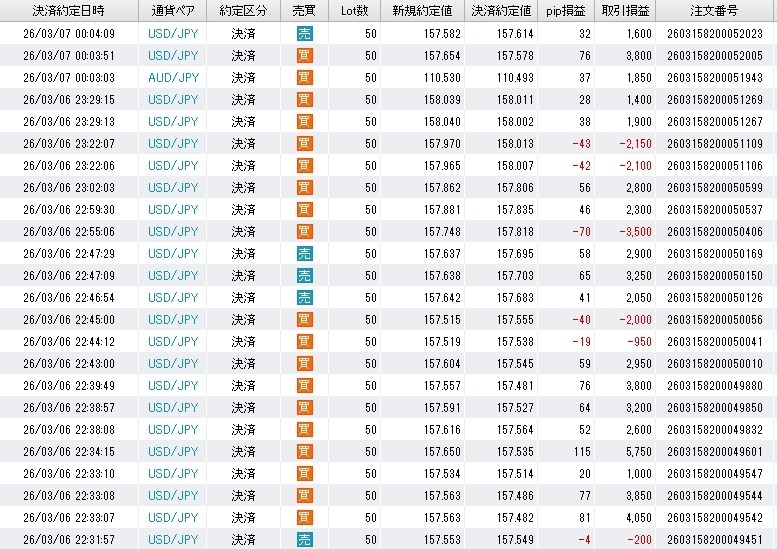The height and width of the screenshot is (549, 777).
Task: Sort by the 取引損益 column header
Action: [x=625, y=11]
